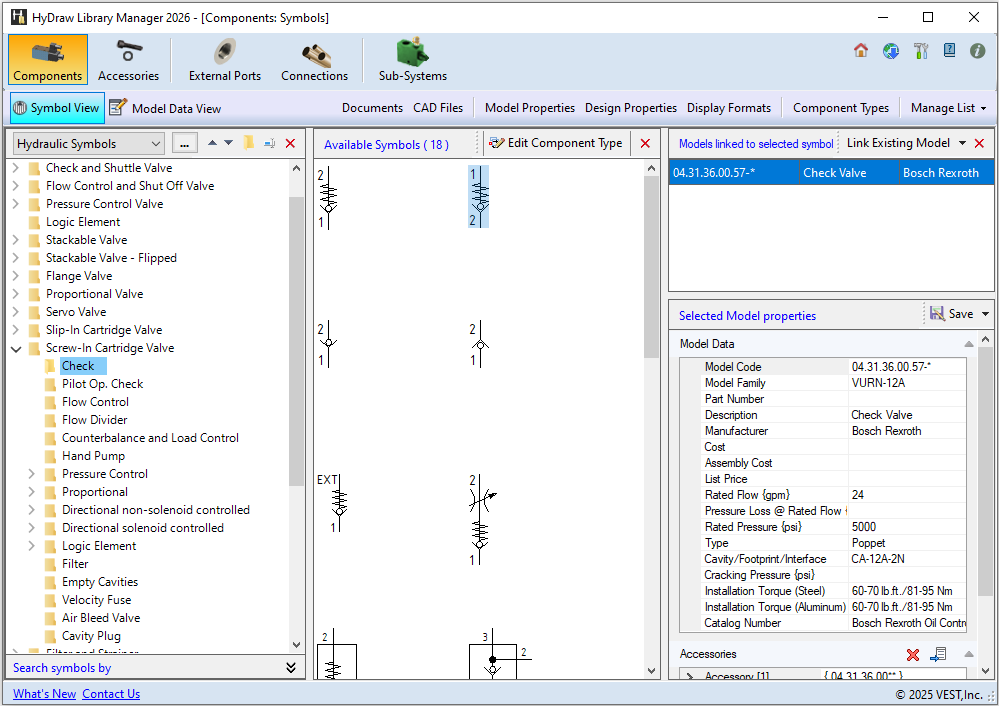
Task: Remove linked model with red X
Action: (980, 143)
